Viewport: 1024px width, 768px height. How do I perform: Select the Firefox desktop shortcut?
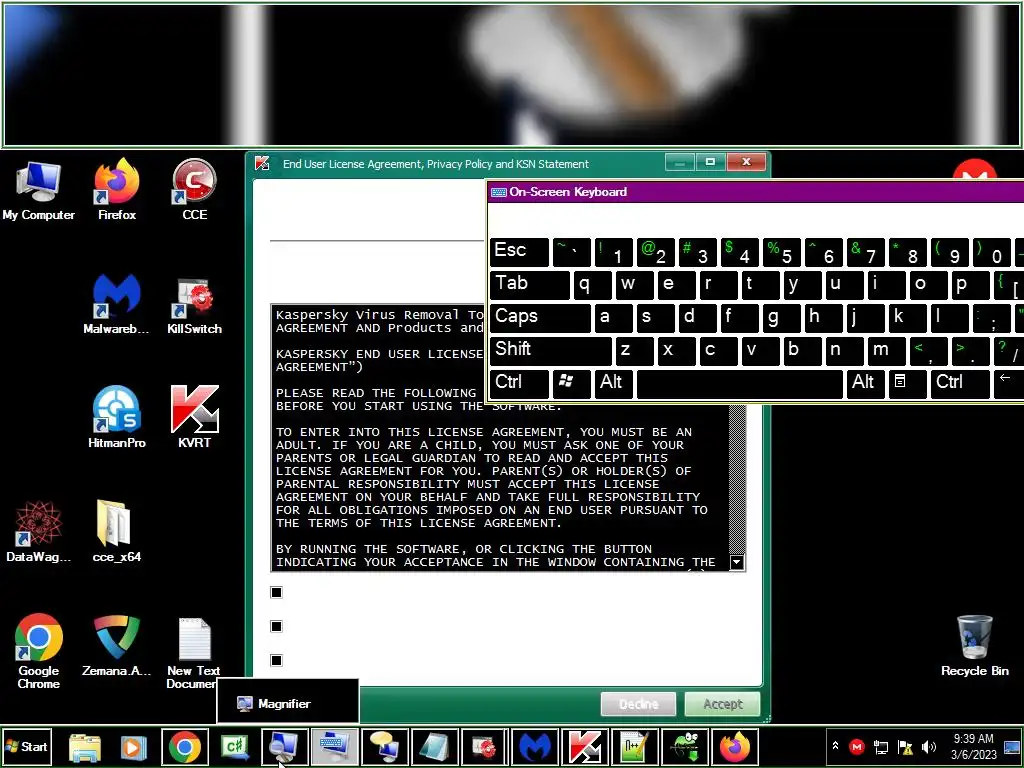[x=117, y=190]
